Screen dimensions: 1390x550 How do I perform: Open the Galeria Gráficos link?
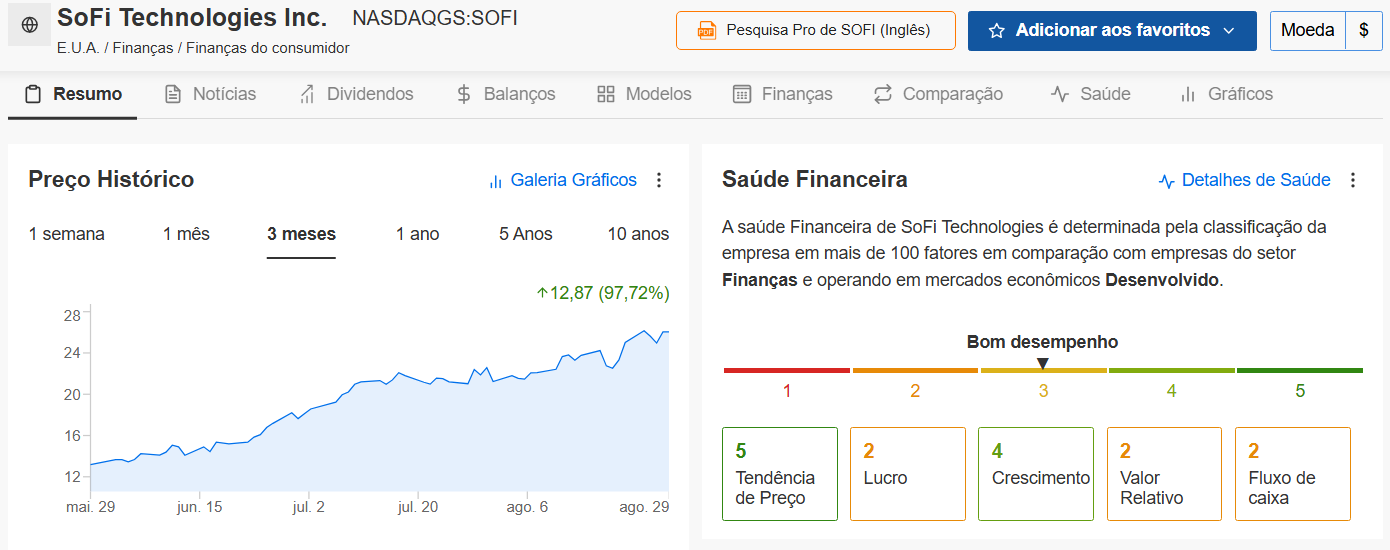[x=574, y=180]
